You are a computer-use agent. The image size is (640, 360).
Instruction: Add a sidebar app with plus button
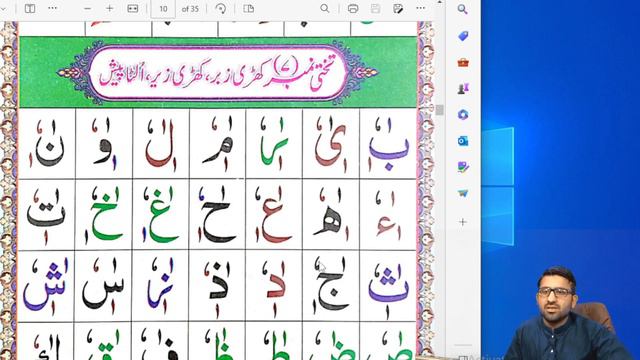pos(463,222)
